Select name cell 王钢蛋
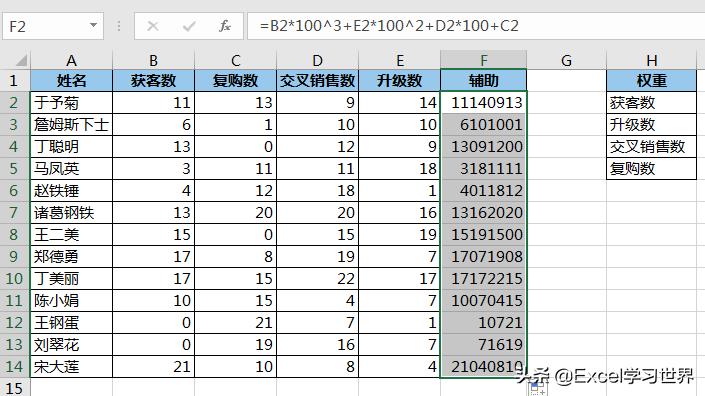 71,323
